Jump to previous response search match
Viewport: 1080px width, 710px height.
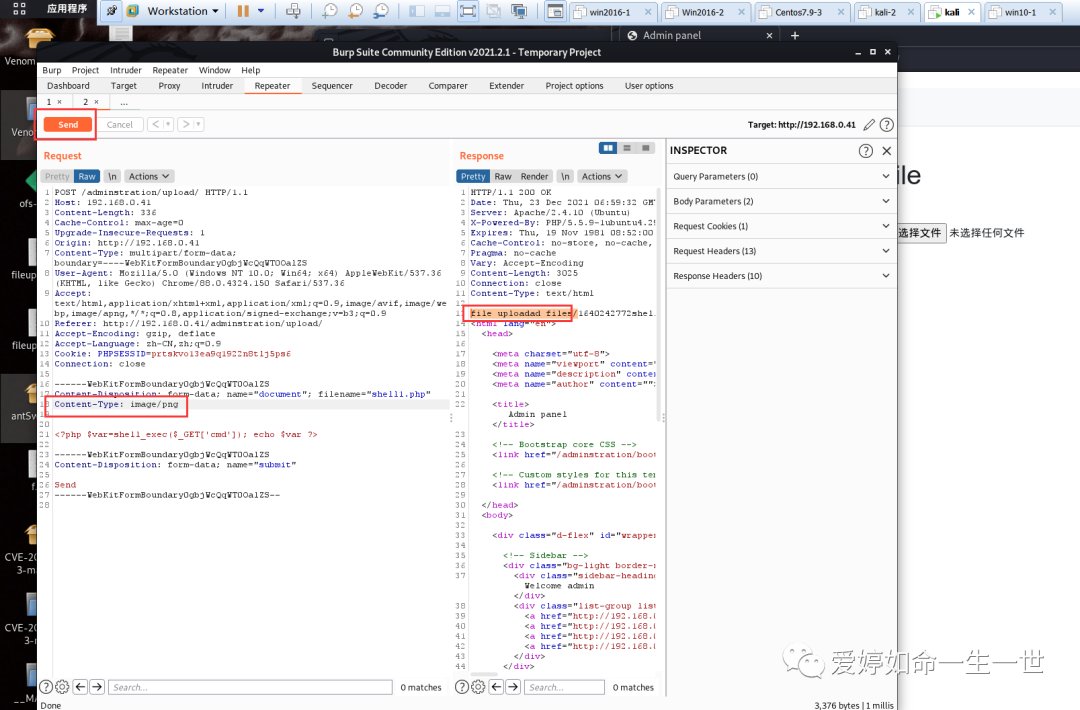496,687
